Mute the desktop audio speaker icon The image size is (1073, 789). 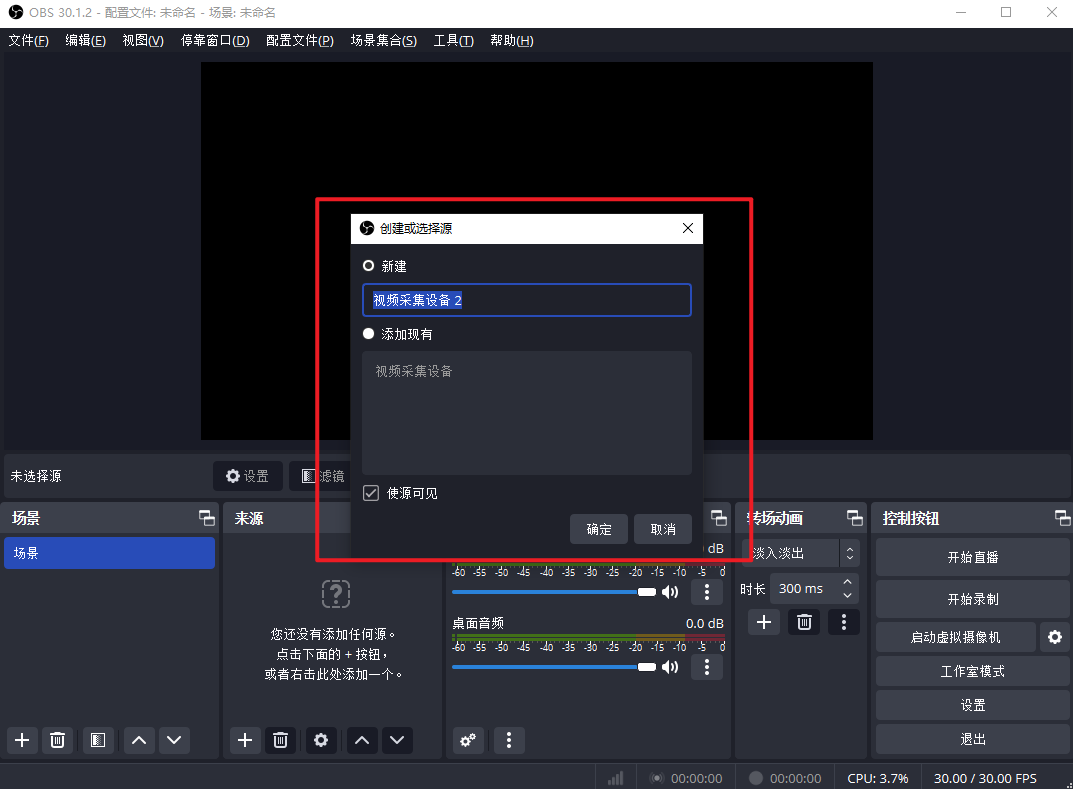coord(670,667)
